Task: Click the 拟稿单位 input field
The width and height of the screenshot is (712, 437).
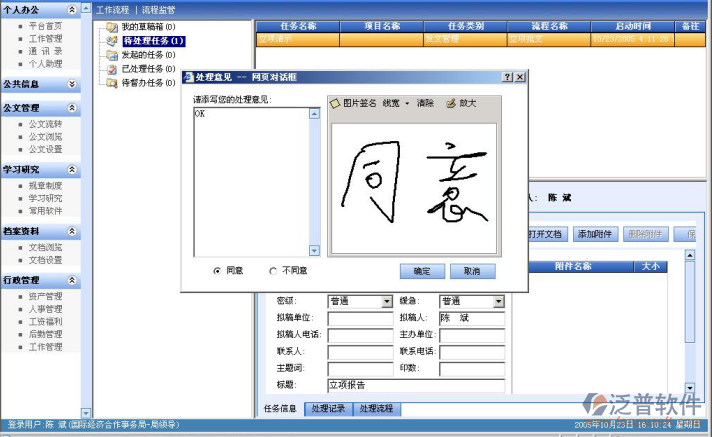Action: [360, 318]
